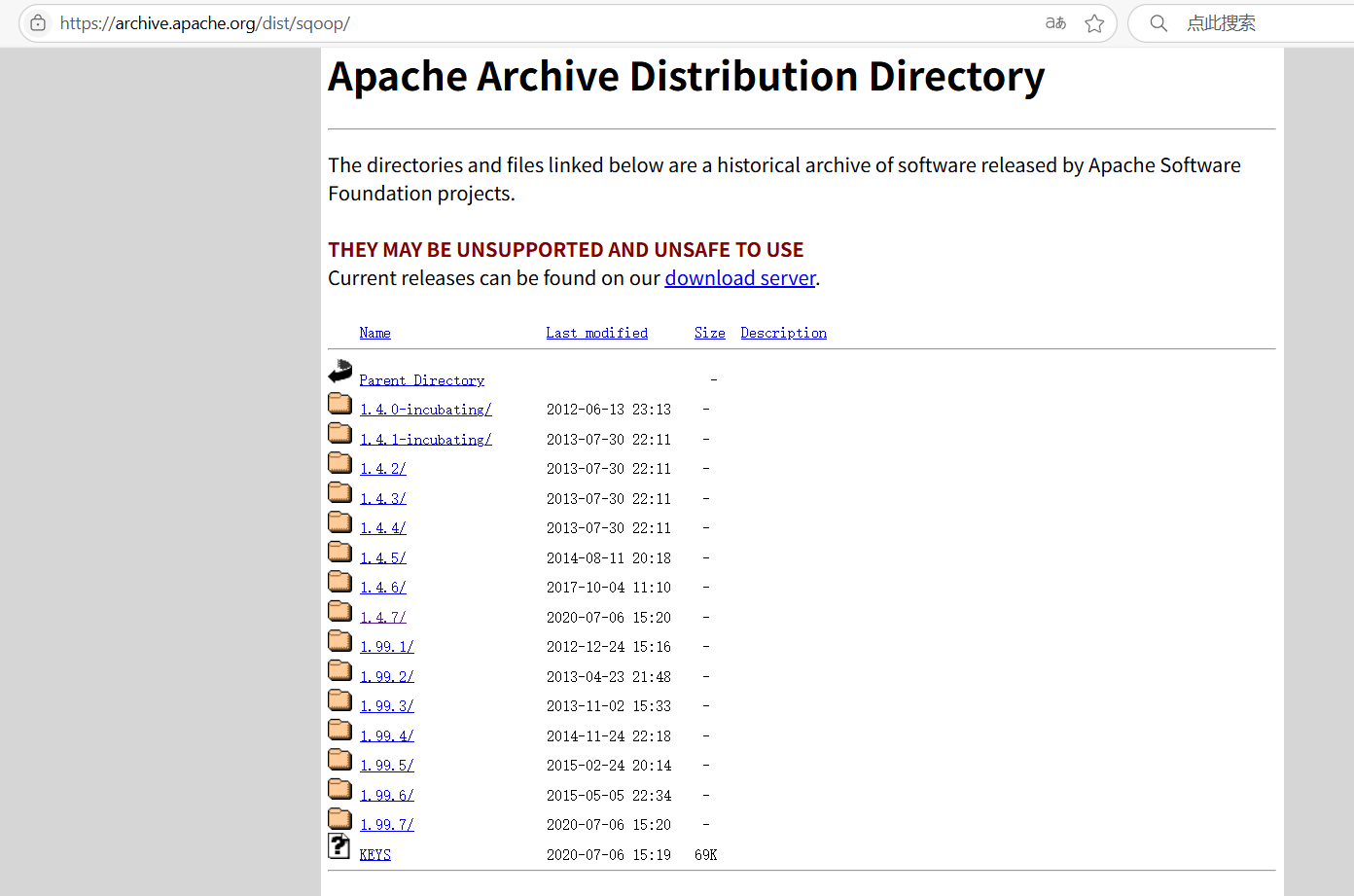The image size is (1354, 896).
Task: Click the date 2015-05-05 22:34
Action: click(608, 796)
